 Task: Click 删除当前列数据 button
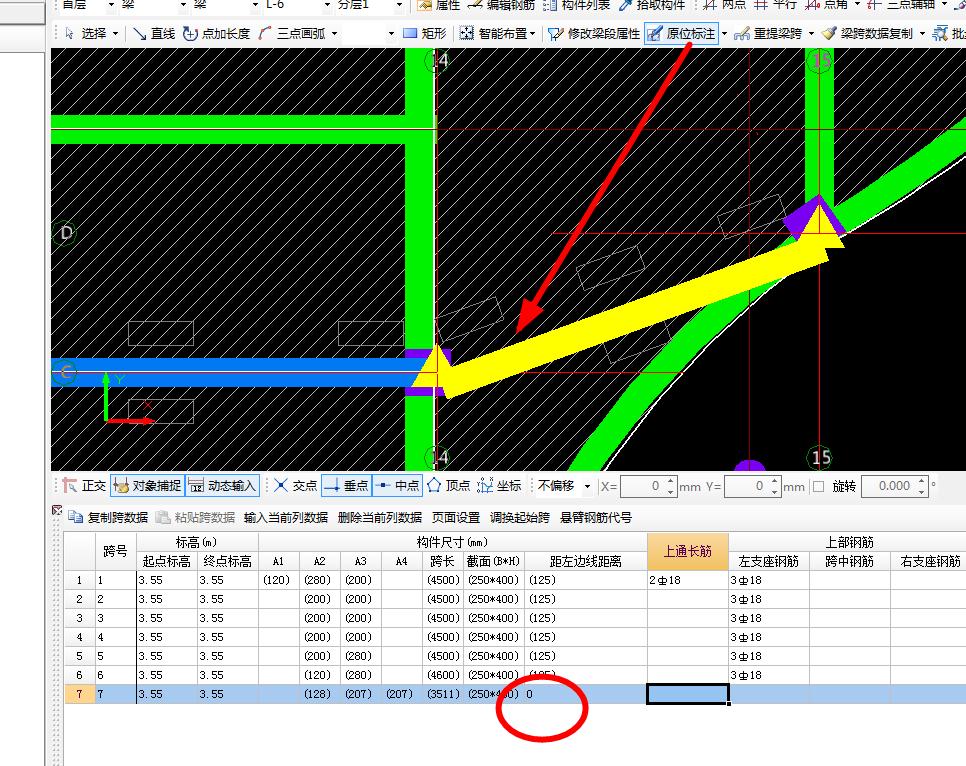tap(380, 517)
